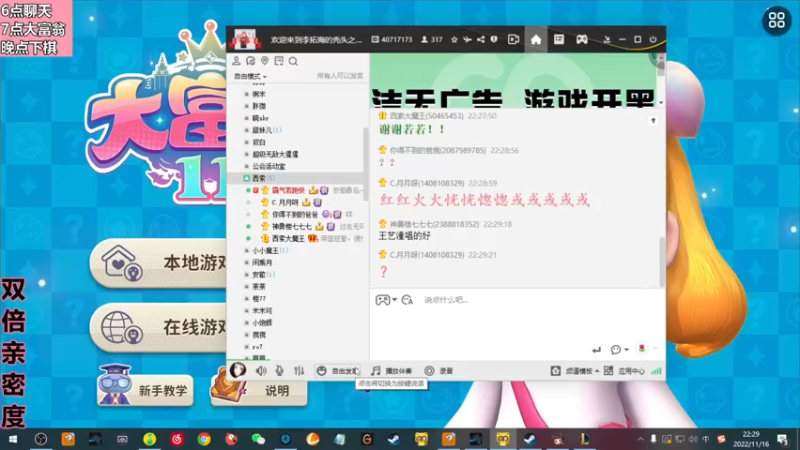Select the 米米司 sub-channel
The image size is (800, 450).
pyautogui.click(x=262, y=311)
